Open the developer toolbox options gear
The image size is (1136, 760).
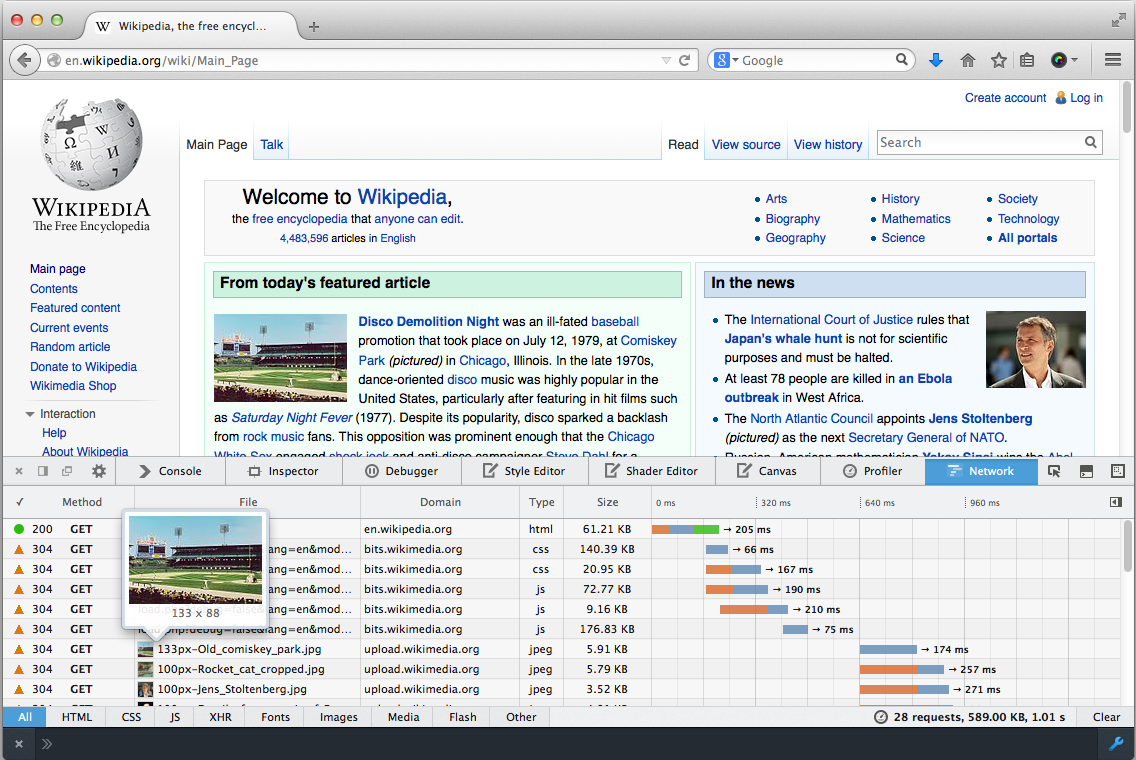98,471
